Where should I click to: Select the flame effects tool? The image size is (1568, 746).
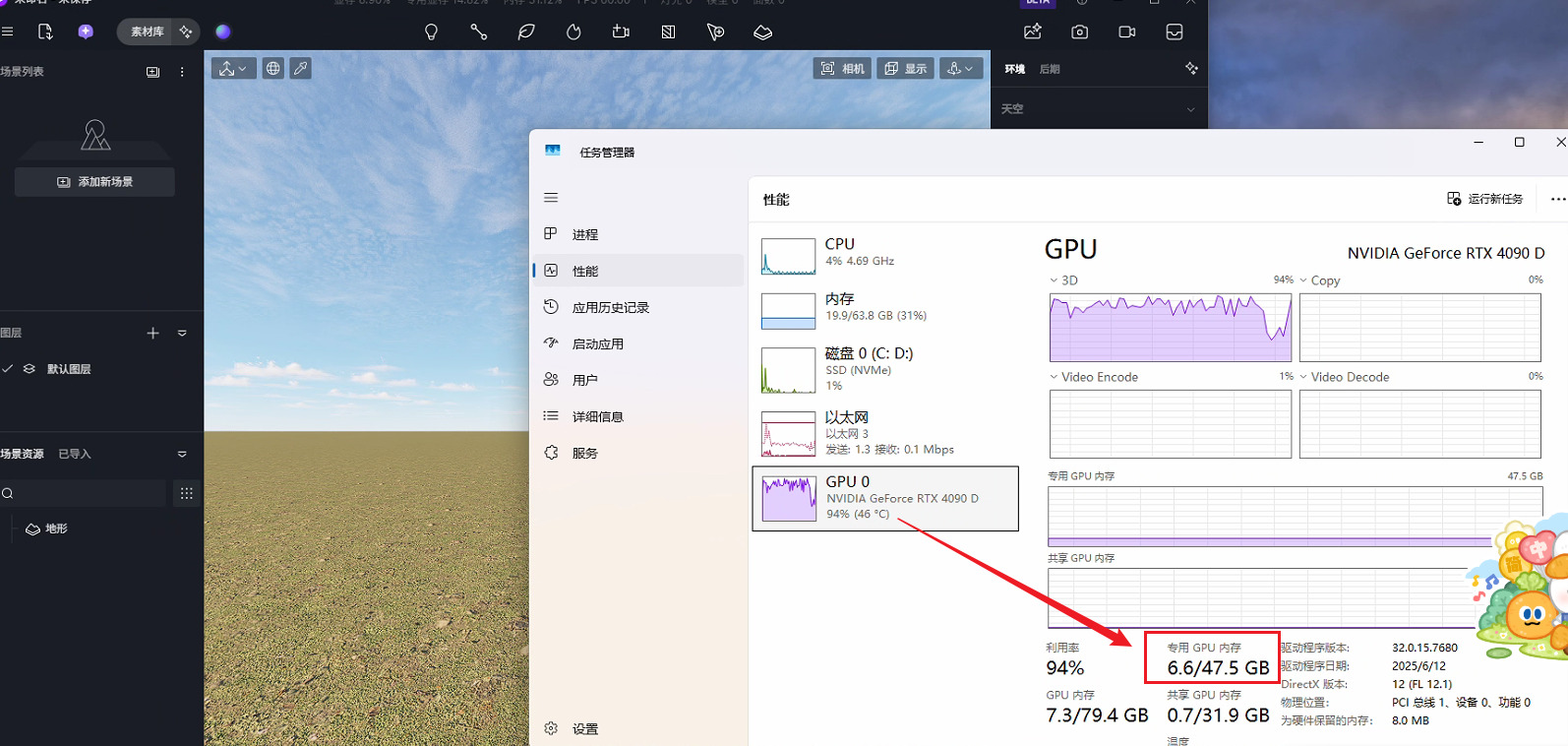tap(573, 31)
